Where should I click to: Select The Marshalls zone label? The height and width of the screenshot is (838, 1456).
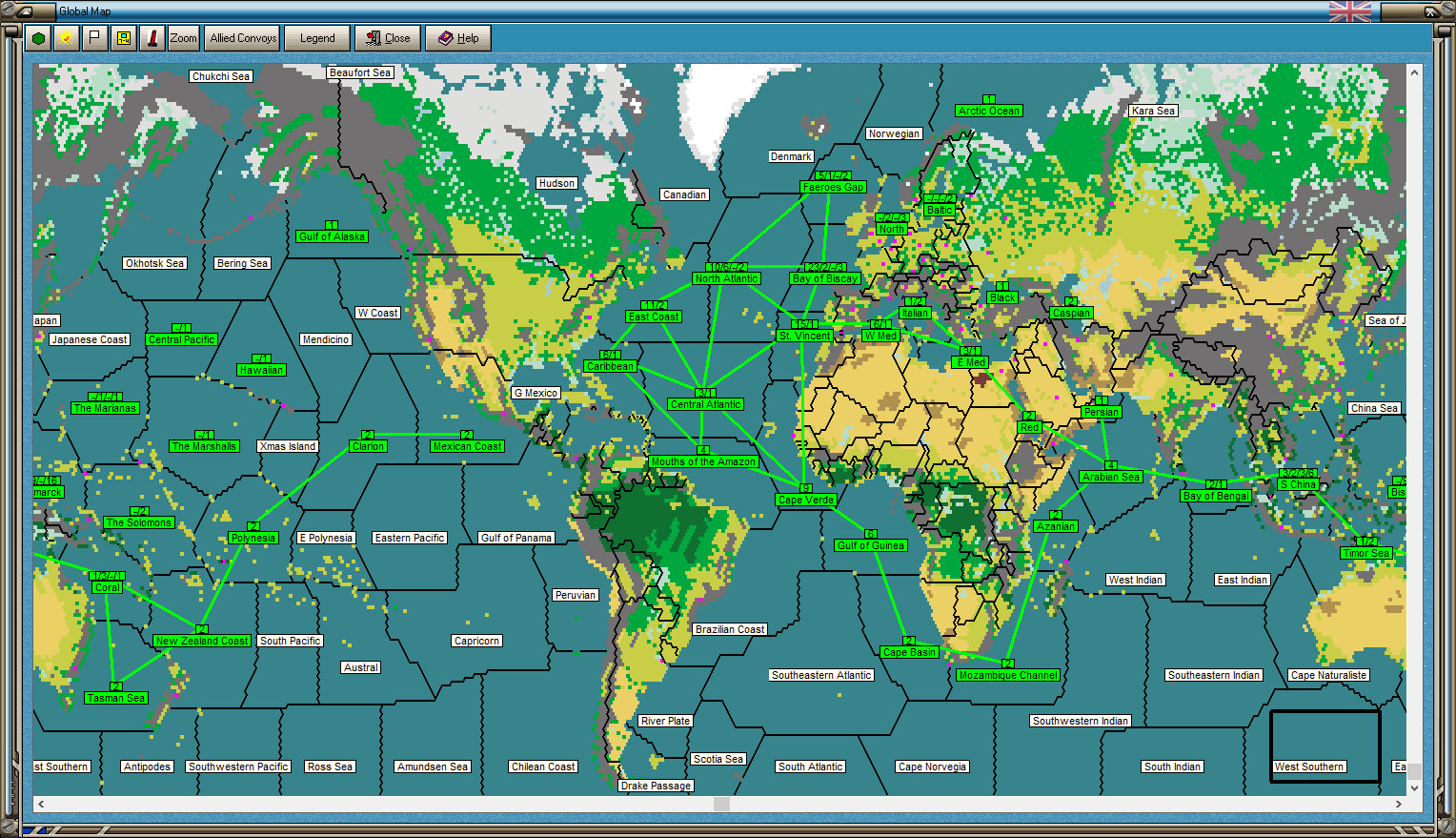click(x=204, y=446)
